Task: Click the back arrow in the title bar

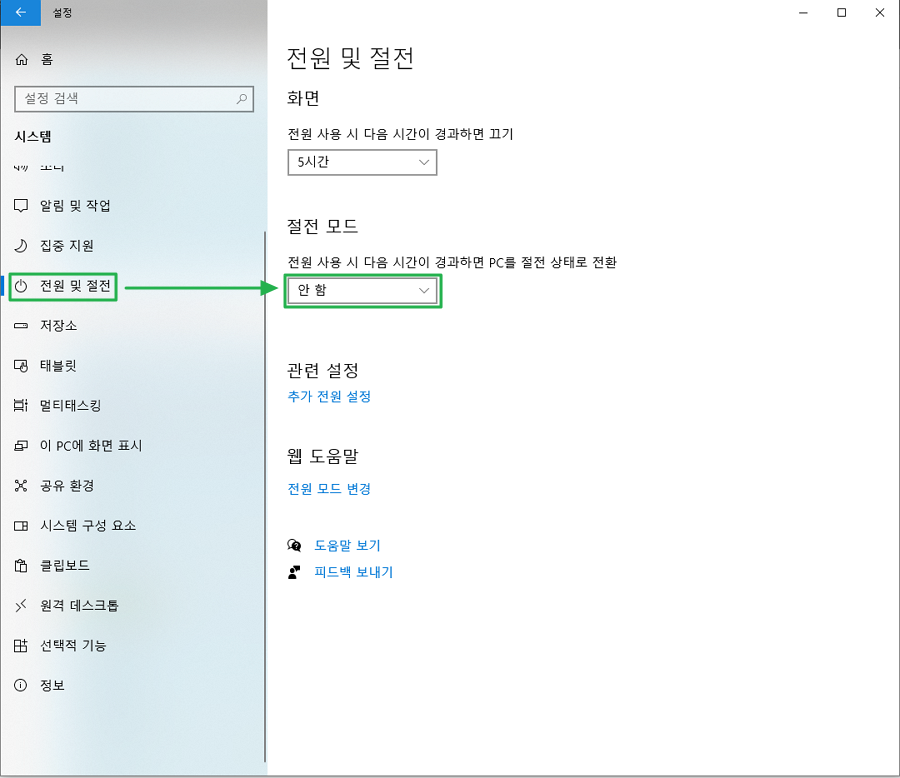Action: coord(21,12)
